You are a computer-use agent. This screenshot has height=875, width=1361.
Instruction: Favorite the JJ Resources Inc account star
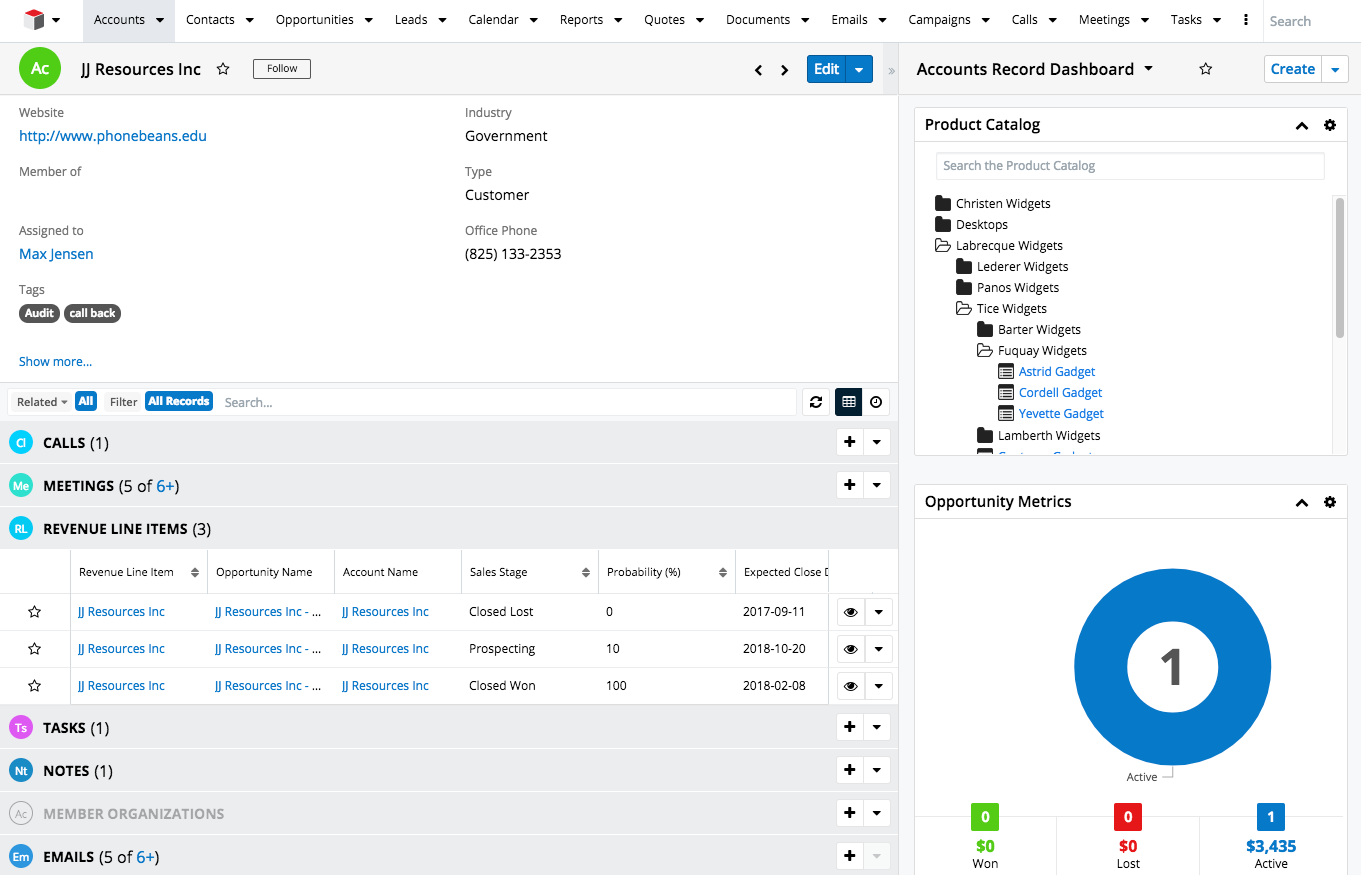[x=223, y=69]
